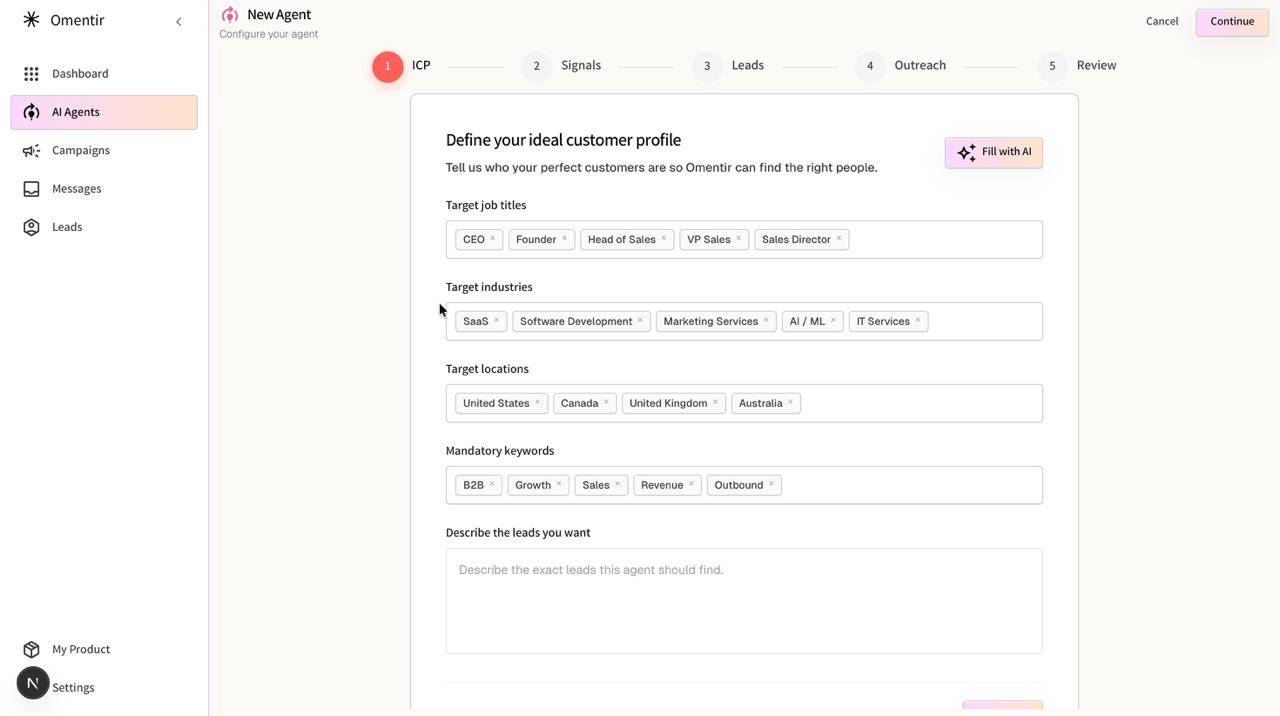1280x716 pixels.
Task: Remove the VP Sales tag
Action: click(738, 239)
